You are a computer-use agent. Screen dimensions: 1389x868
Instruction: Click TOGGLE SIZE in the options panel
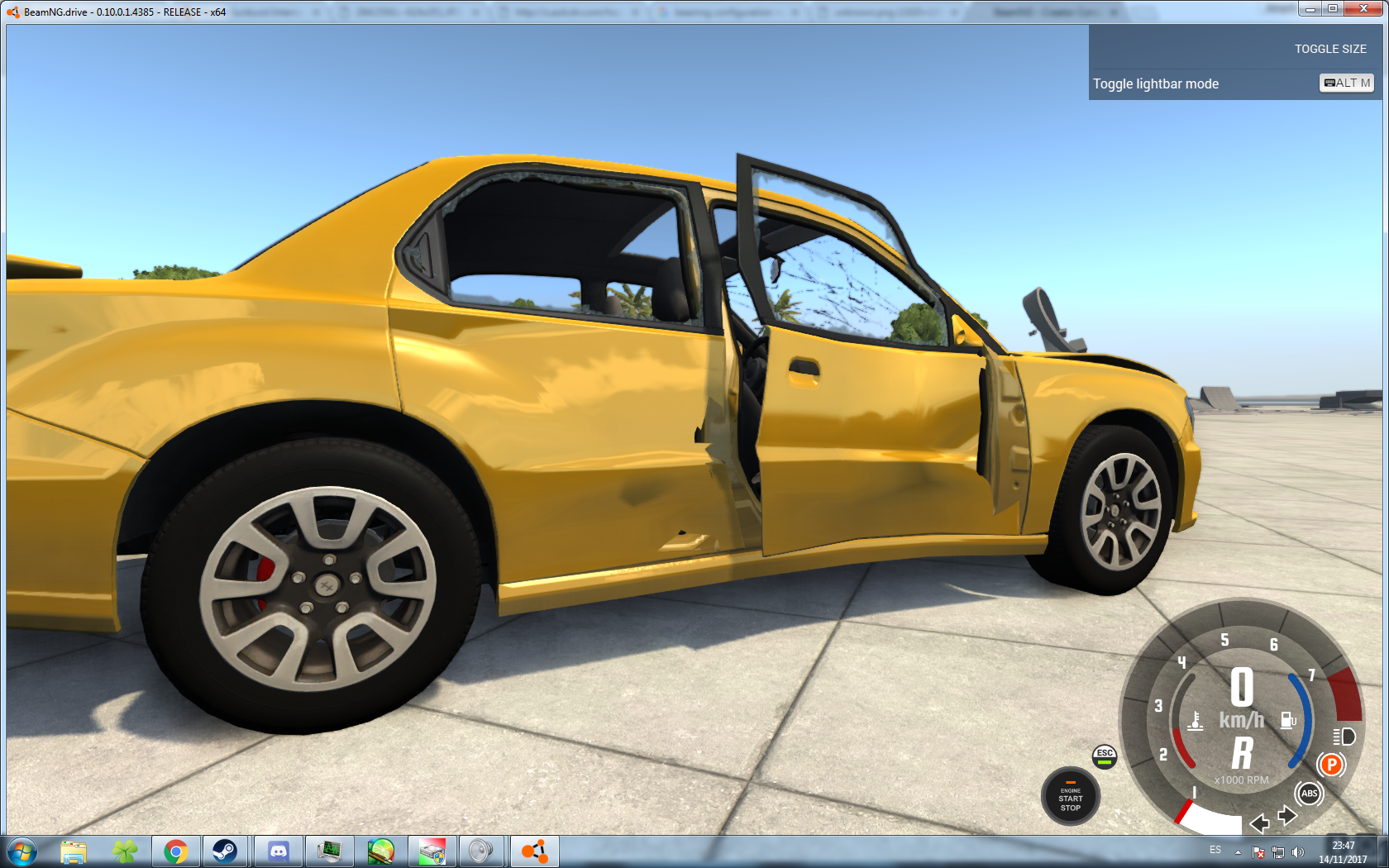(1329, 49)
